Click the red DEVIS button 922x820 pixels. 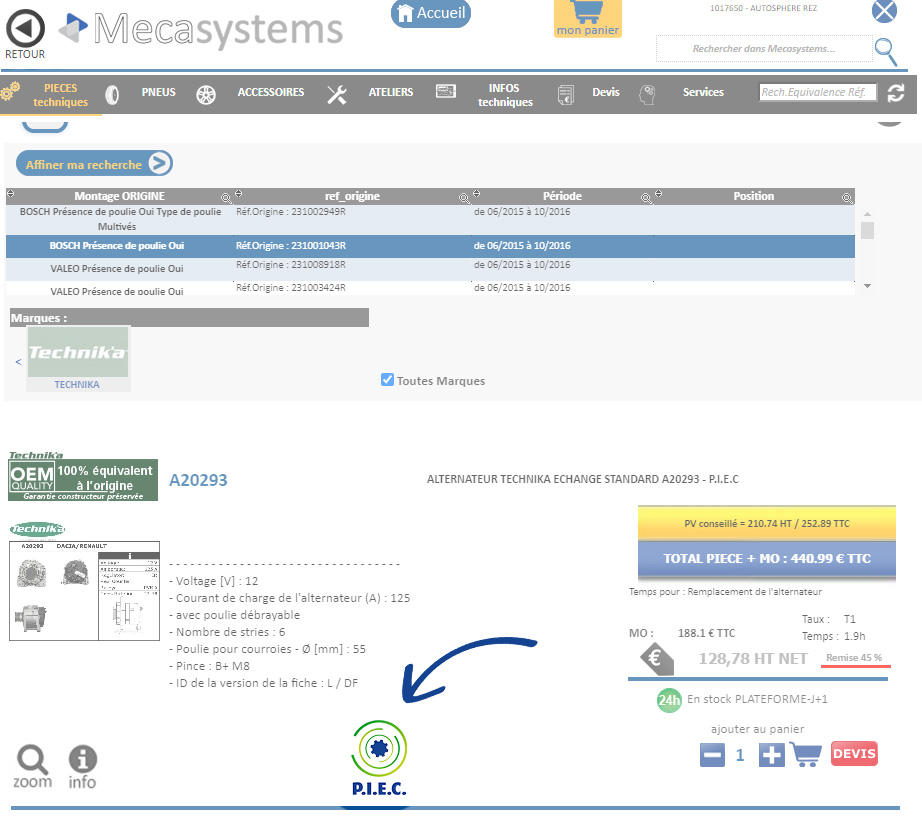854,754
